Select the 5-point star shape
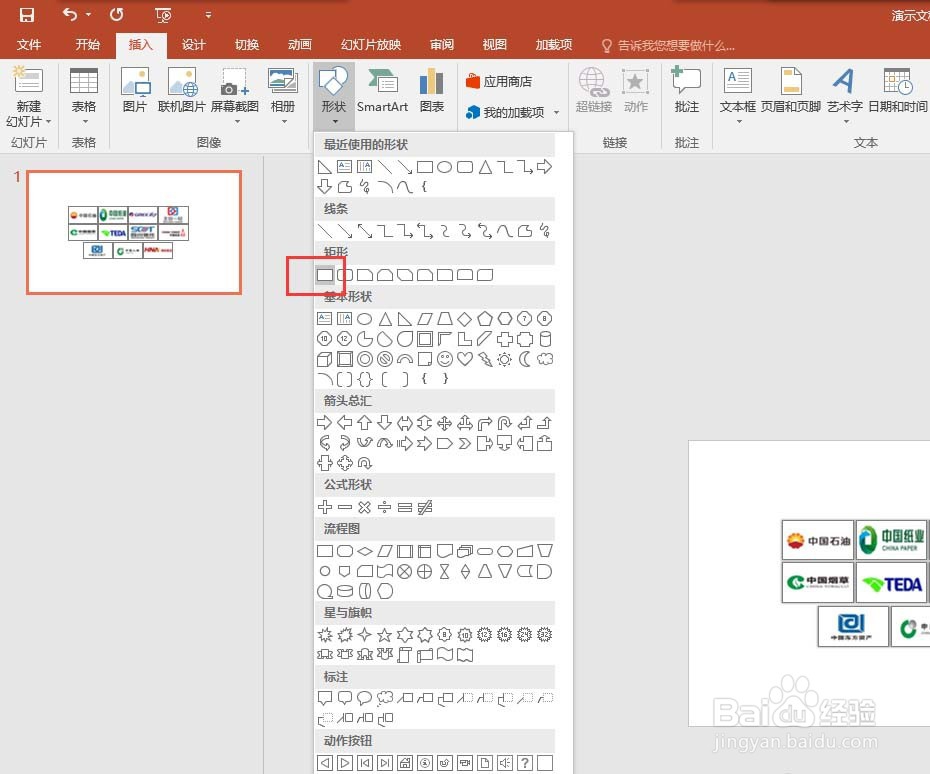930x774 pixels. pyautogui.click(x=384, y=635)
